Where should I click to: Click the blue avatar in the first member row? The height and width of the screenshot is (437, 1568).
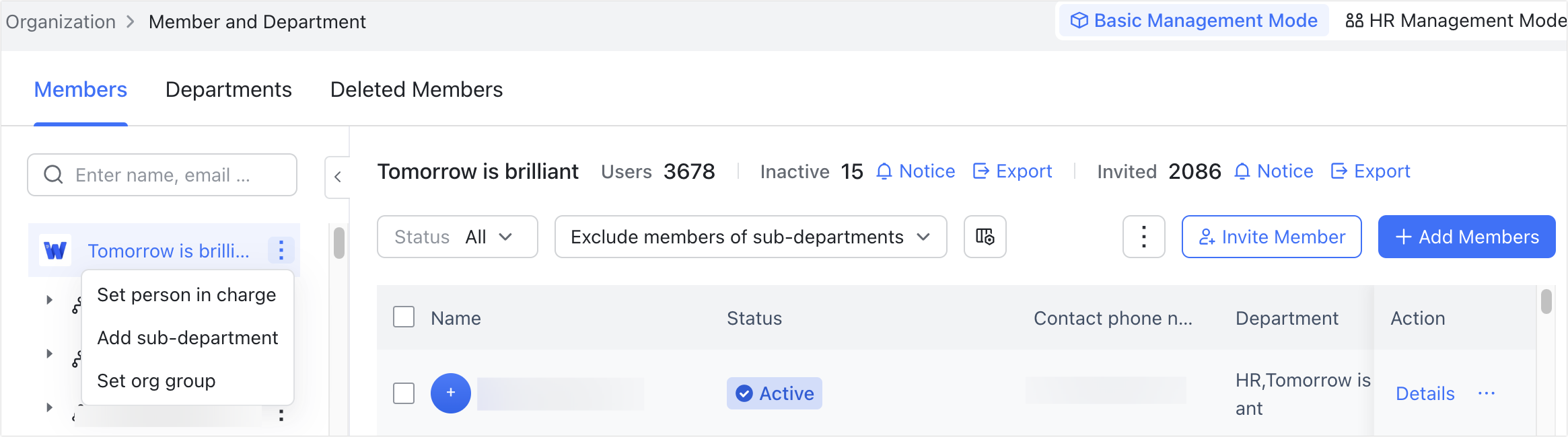point(450,393)
